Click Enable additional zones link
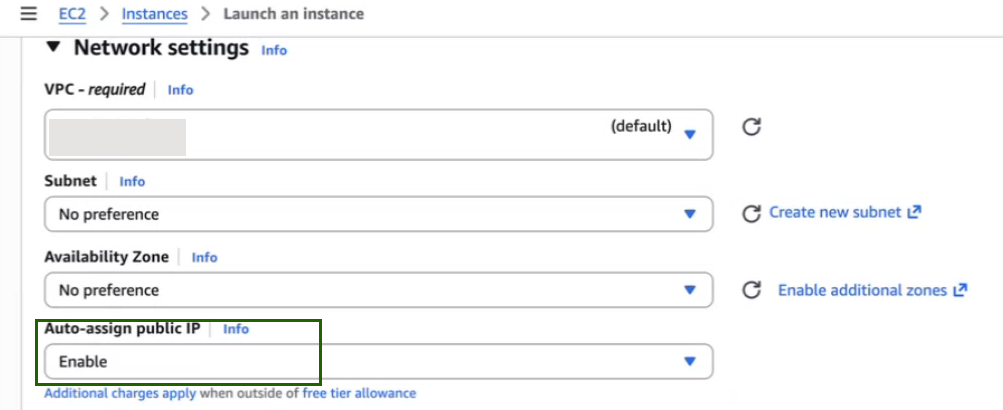 coord(862,290)
